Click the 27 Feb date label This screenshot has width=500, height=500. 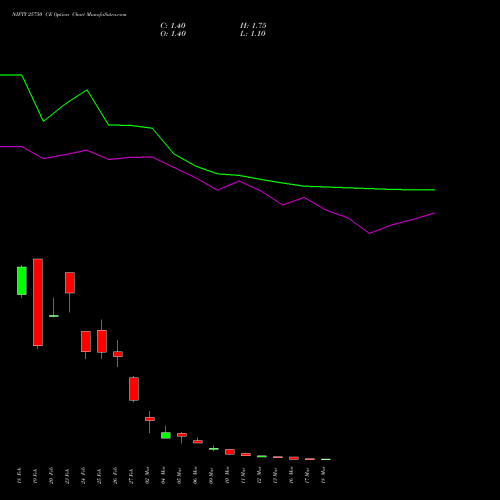click(x=131, y=476)
